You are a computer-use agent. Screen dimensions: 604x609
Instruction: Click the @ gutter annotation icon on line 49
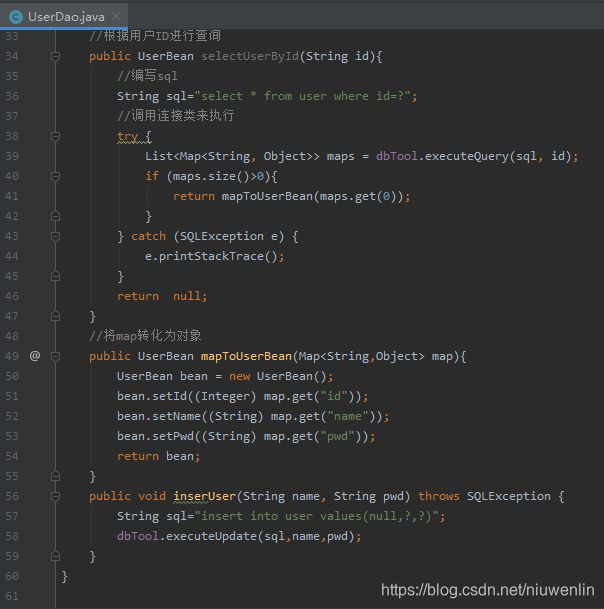pos(35,356)
